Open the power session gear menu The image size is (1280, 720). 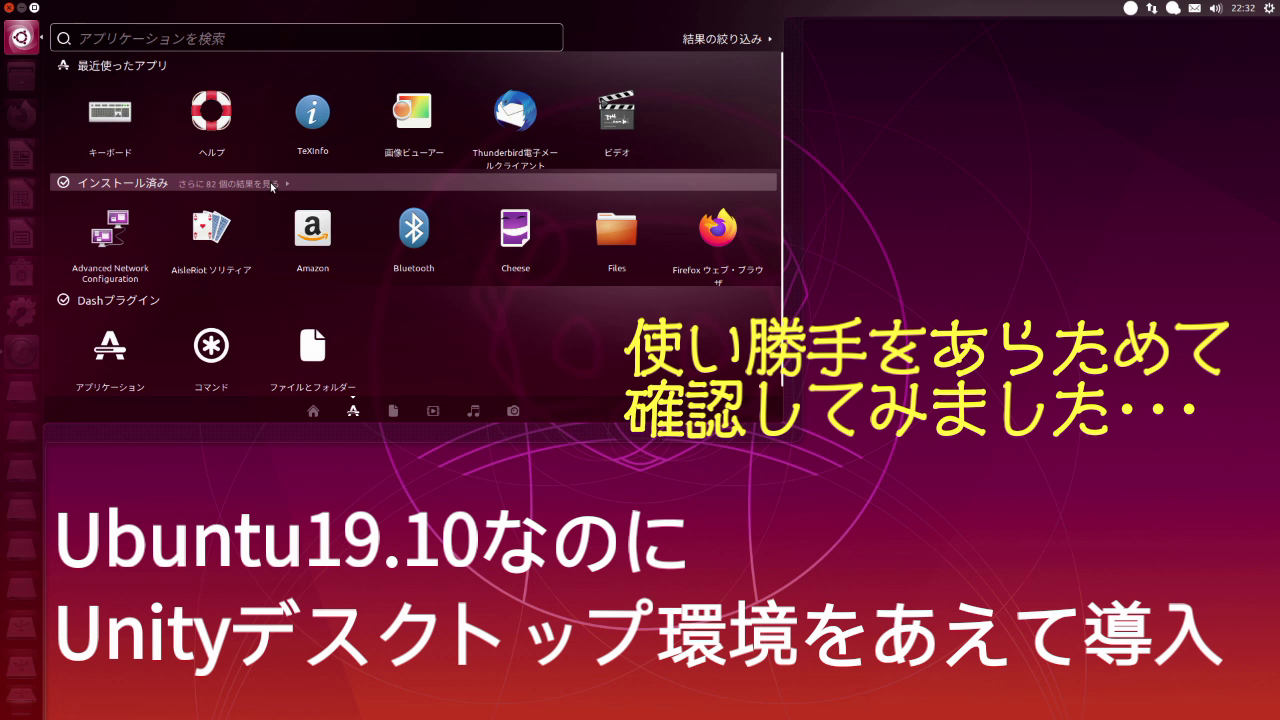(1269, 8)
